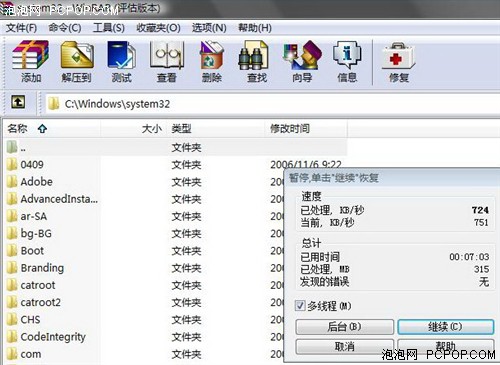
Task: Click the 删除 (Delete) toolbar icon
Action: pos(211,55)
